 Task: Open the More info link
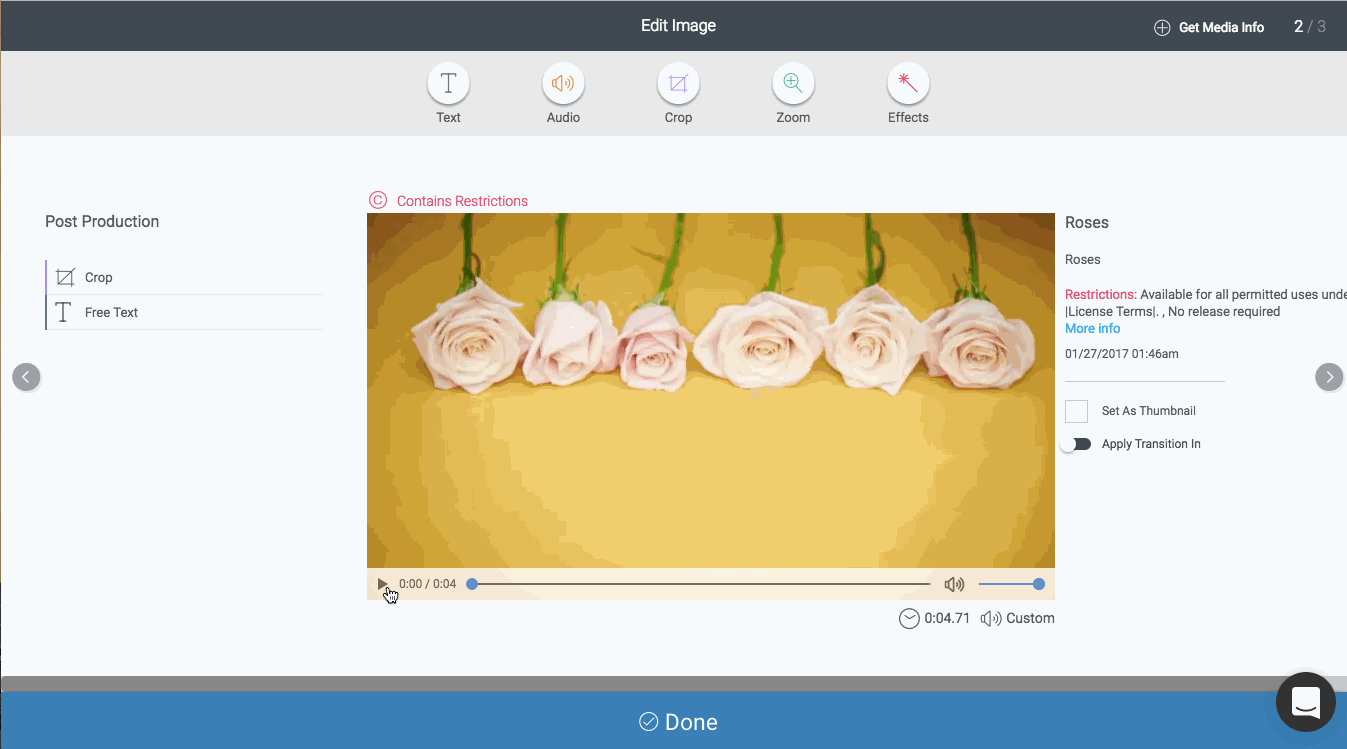pyautogui.click(x=1092, y=328)
